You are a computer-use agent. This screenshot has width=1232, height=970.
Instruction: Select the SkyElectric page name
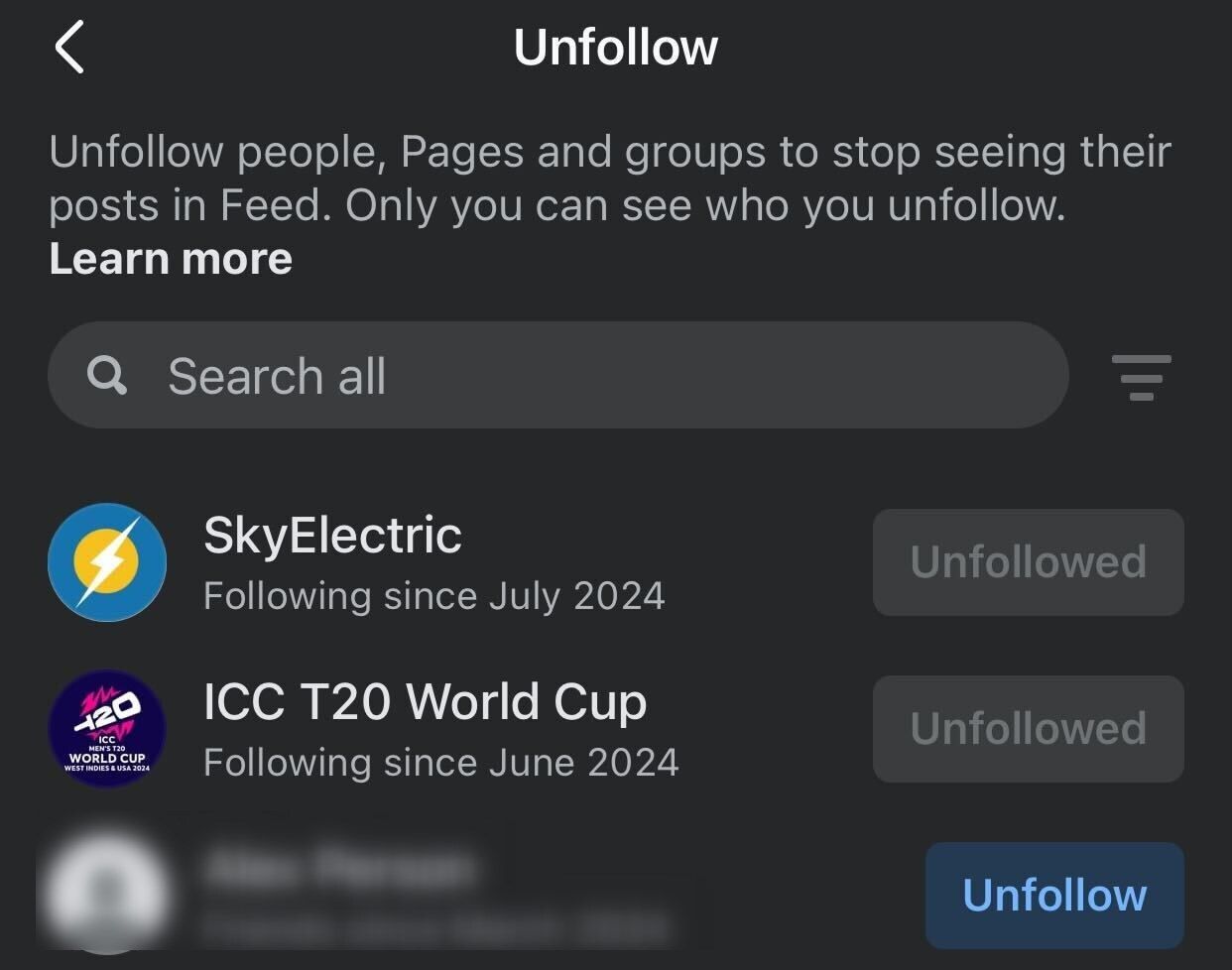(332, 536)
